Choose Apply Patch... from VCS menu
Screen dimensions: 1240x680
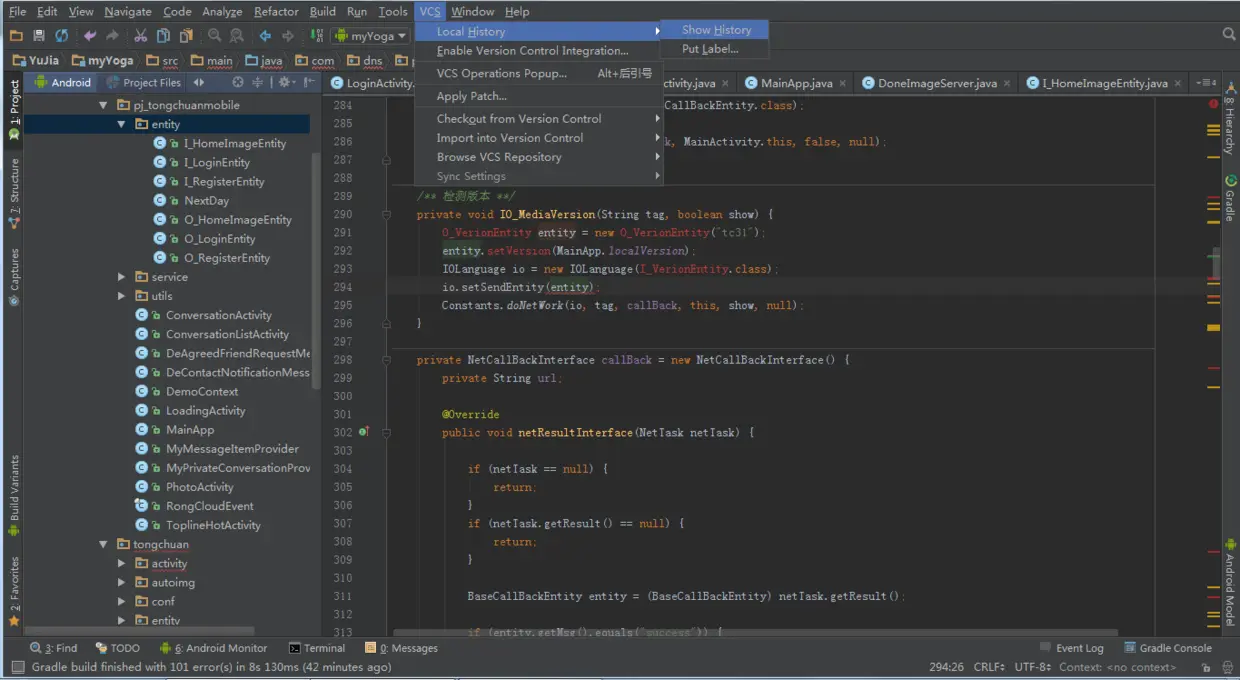pyautogui.click(x=471, y=96)
